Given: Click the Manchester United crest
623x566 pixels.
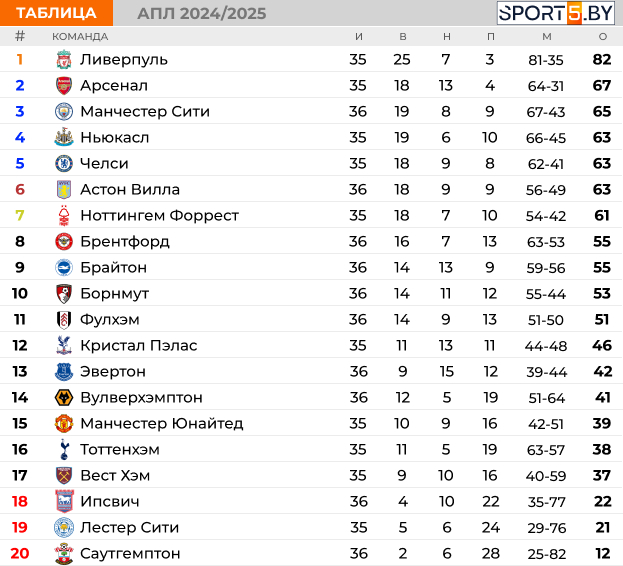Looking at the screenshot, I should pos(64,423).
